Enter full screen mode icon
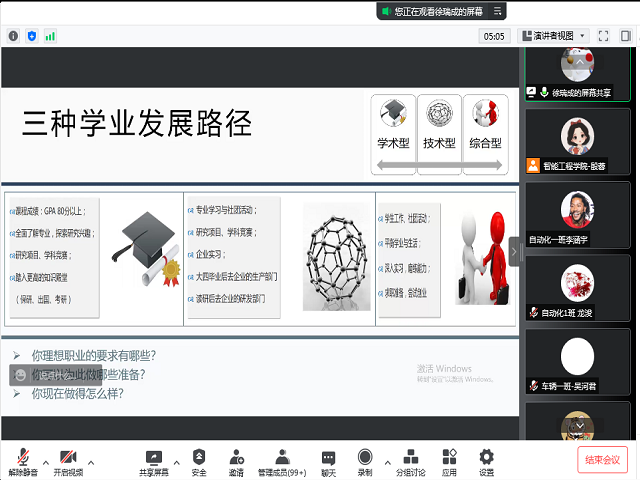The width and height of the screenshot is (640, 480). pyautogui.click(x=603, y=35)
